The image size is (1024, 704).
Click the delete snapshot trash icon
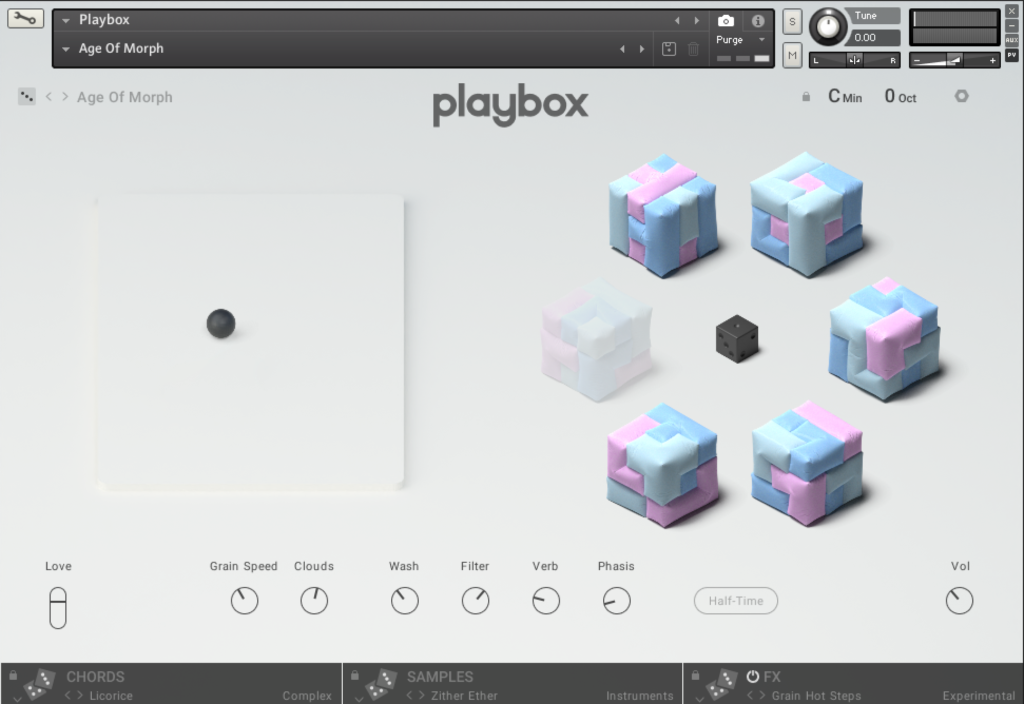pos(694,49)
